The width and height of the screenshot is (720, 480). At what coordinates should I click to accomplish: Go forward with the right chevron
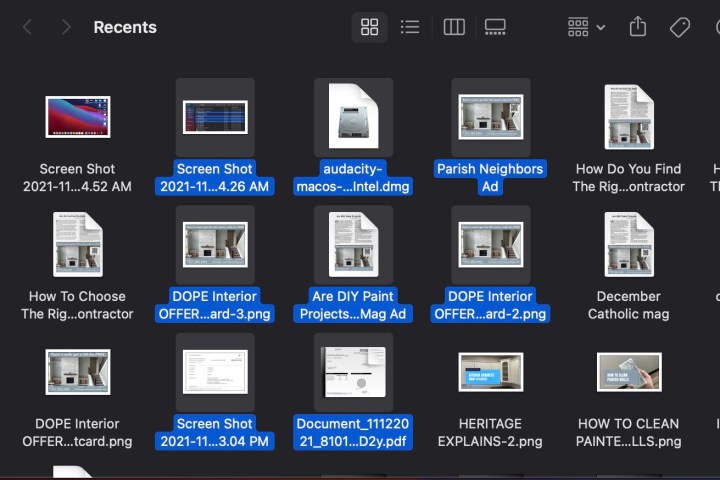point(65,27)
